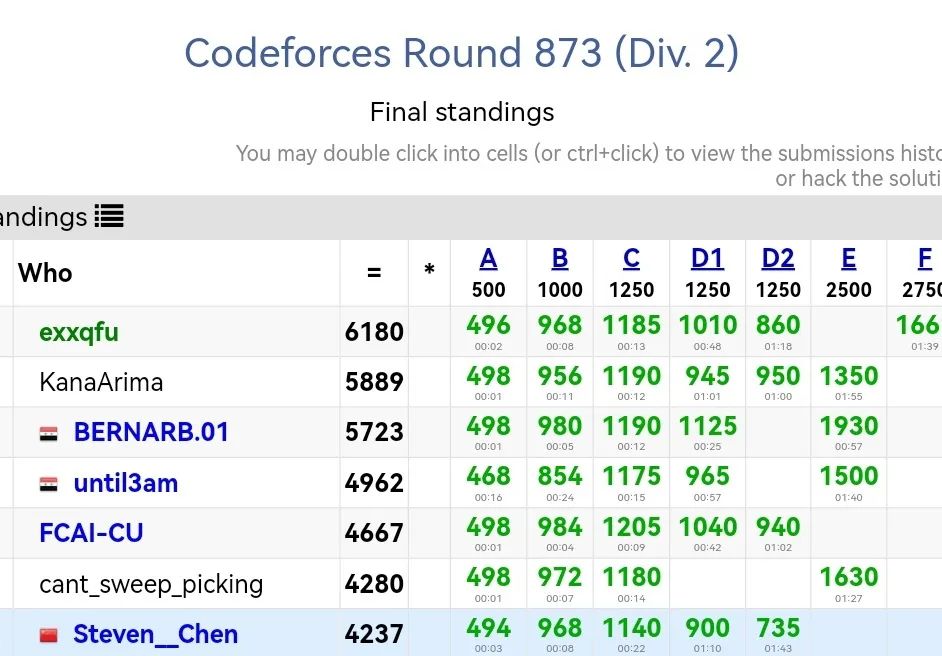Screen dimensions: 942x656
Task: Click the Codeforces Round 873 title link
Action: tap(461, 53)
